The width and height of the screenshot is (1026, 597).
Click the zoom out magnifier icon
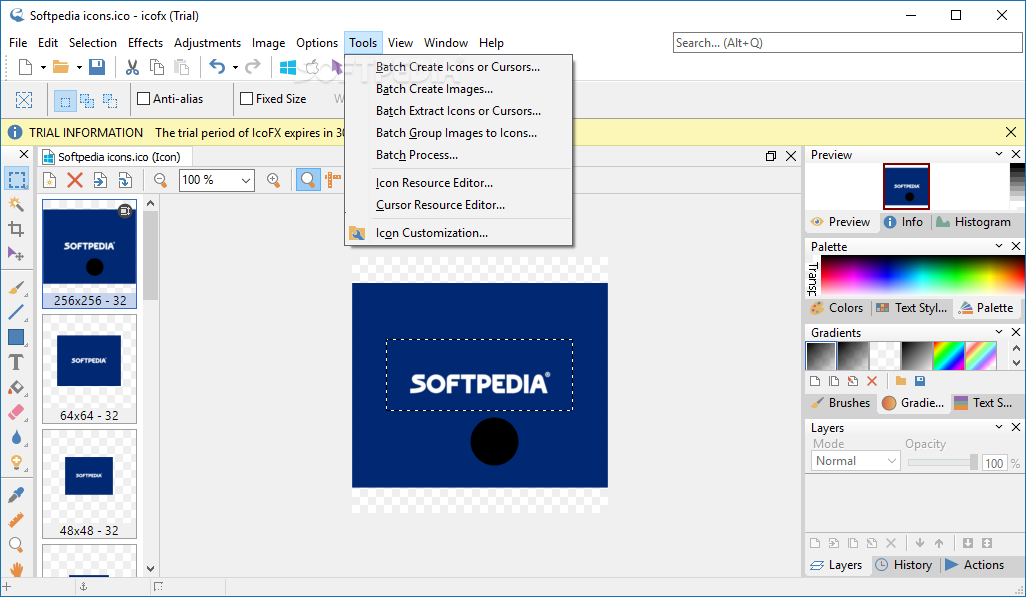(x=160, y=180)
